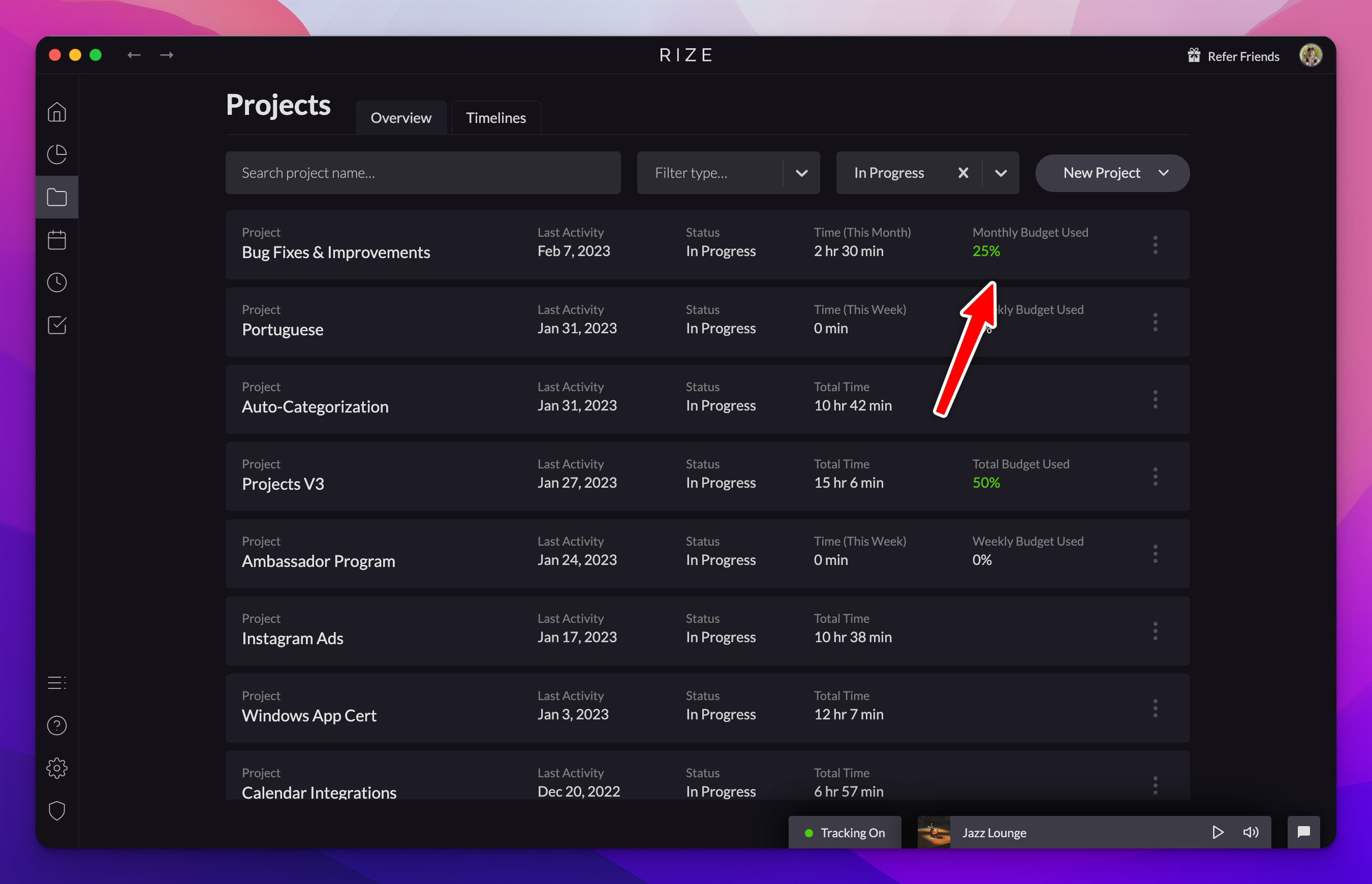Click the Jan 24, 2023 last activity date
1372x884 pixels.
coord(577,560)
